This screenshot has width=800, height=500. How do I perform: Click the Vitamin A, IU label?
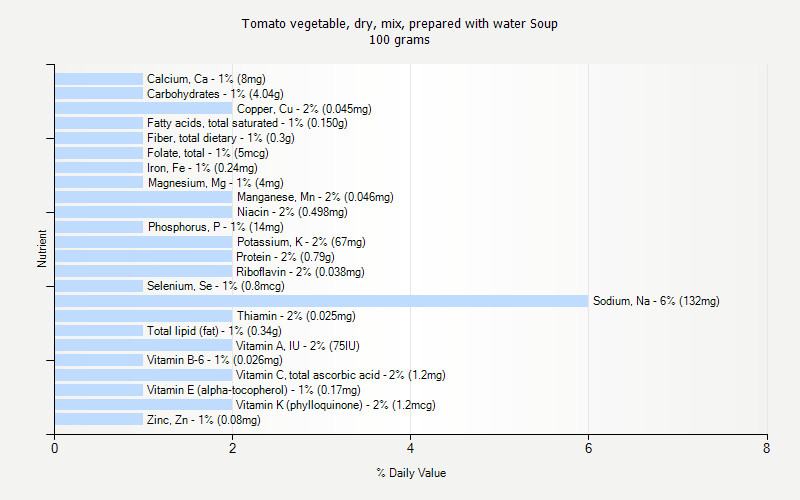[291, 346]
